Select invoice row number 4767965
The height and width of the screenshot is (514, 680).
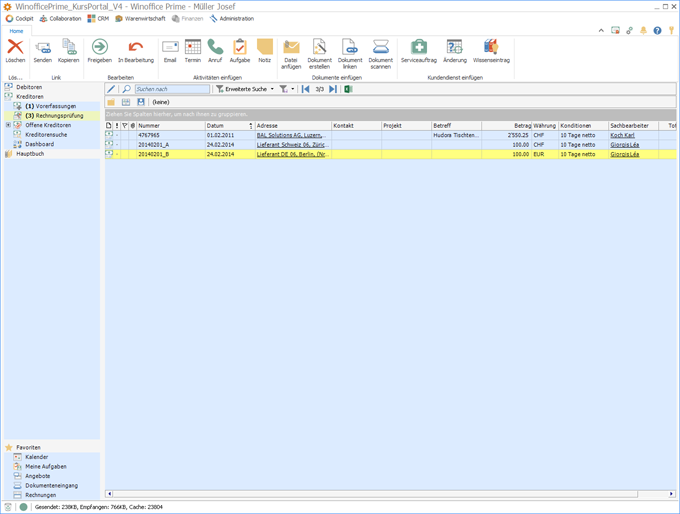(x=390, y=135)
